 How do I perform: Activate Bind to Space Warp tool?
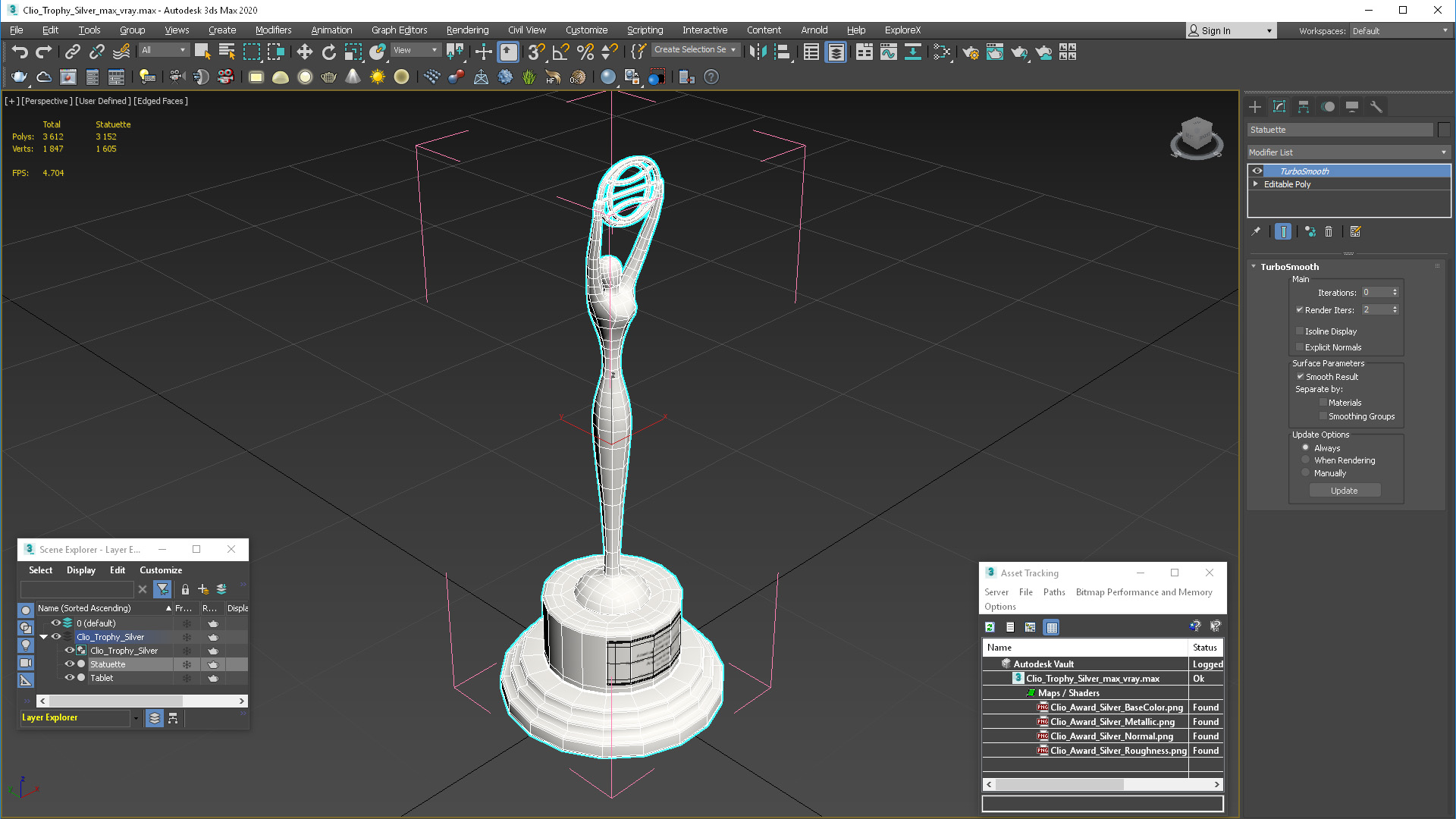pyautogui.click(x=121, y=52)
